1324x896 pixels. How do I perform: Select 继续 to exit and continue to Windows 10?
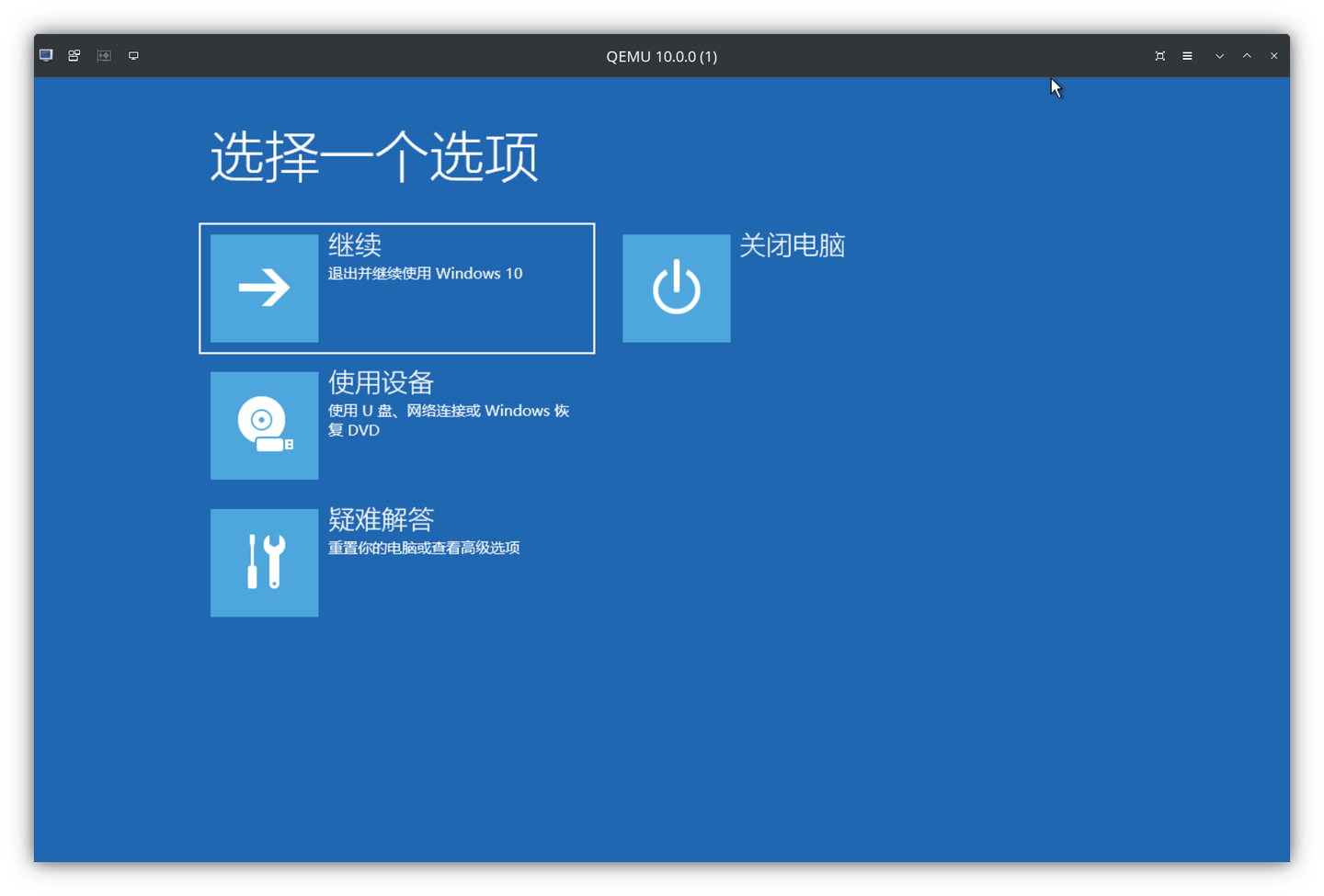396,288
